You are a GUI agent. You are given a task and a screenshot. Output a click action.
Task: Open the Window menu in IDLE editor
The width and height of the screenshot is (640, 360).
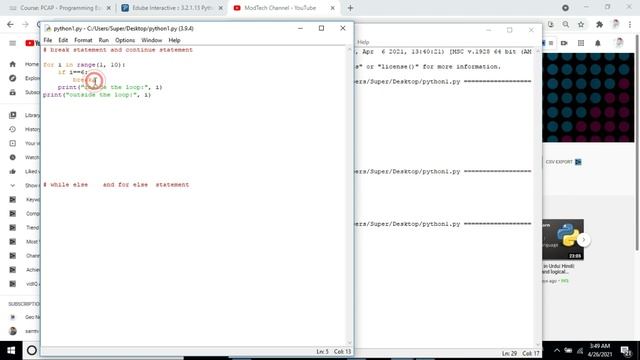tap(151, 40)
